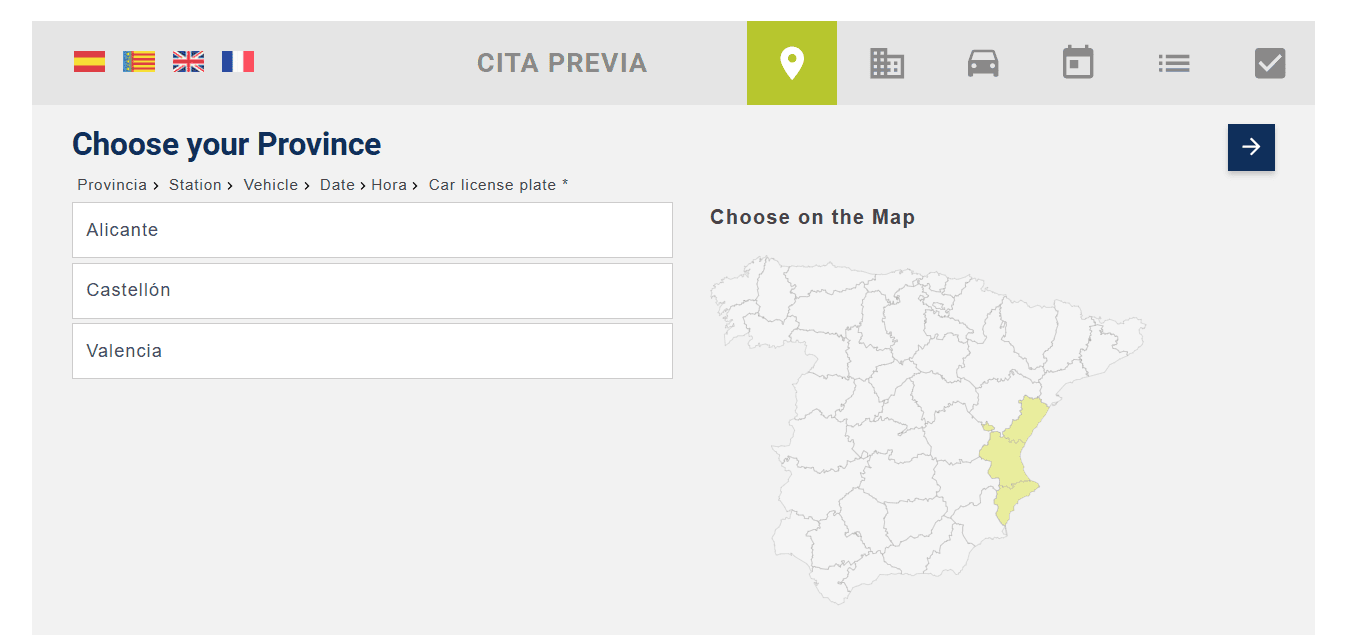Select Valencia as your province
Screen dimensions: 1362x635
[x=372, y=351]
